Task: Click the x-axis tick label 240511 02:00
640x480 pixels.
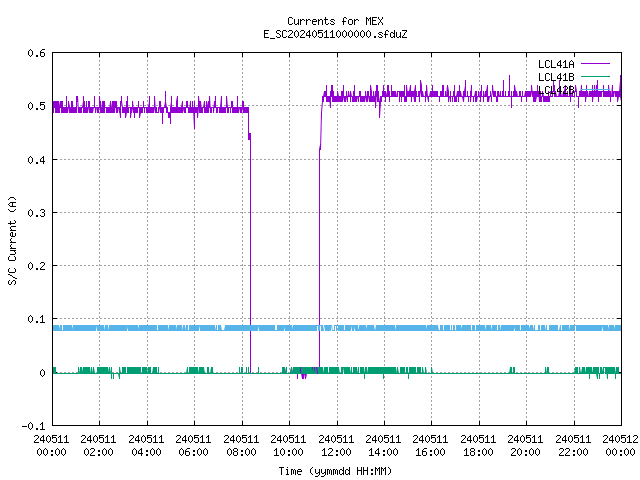Action: tap(98, 445)
